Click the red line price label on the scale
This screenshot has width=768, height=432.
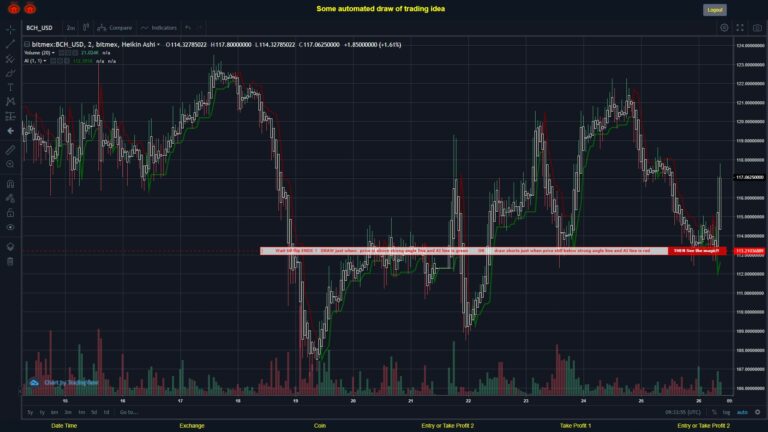pos(750,251)
